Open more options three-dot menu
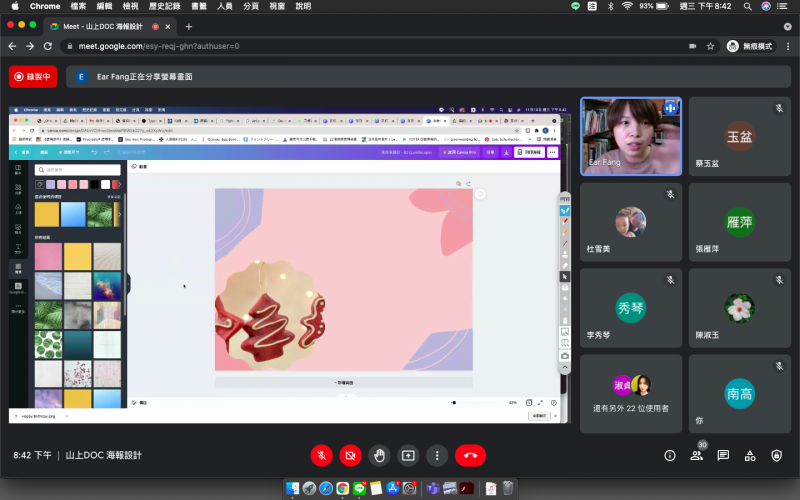Viewport: 800px width, 500px height. tap(437, 455)
